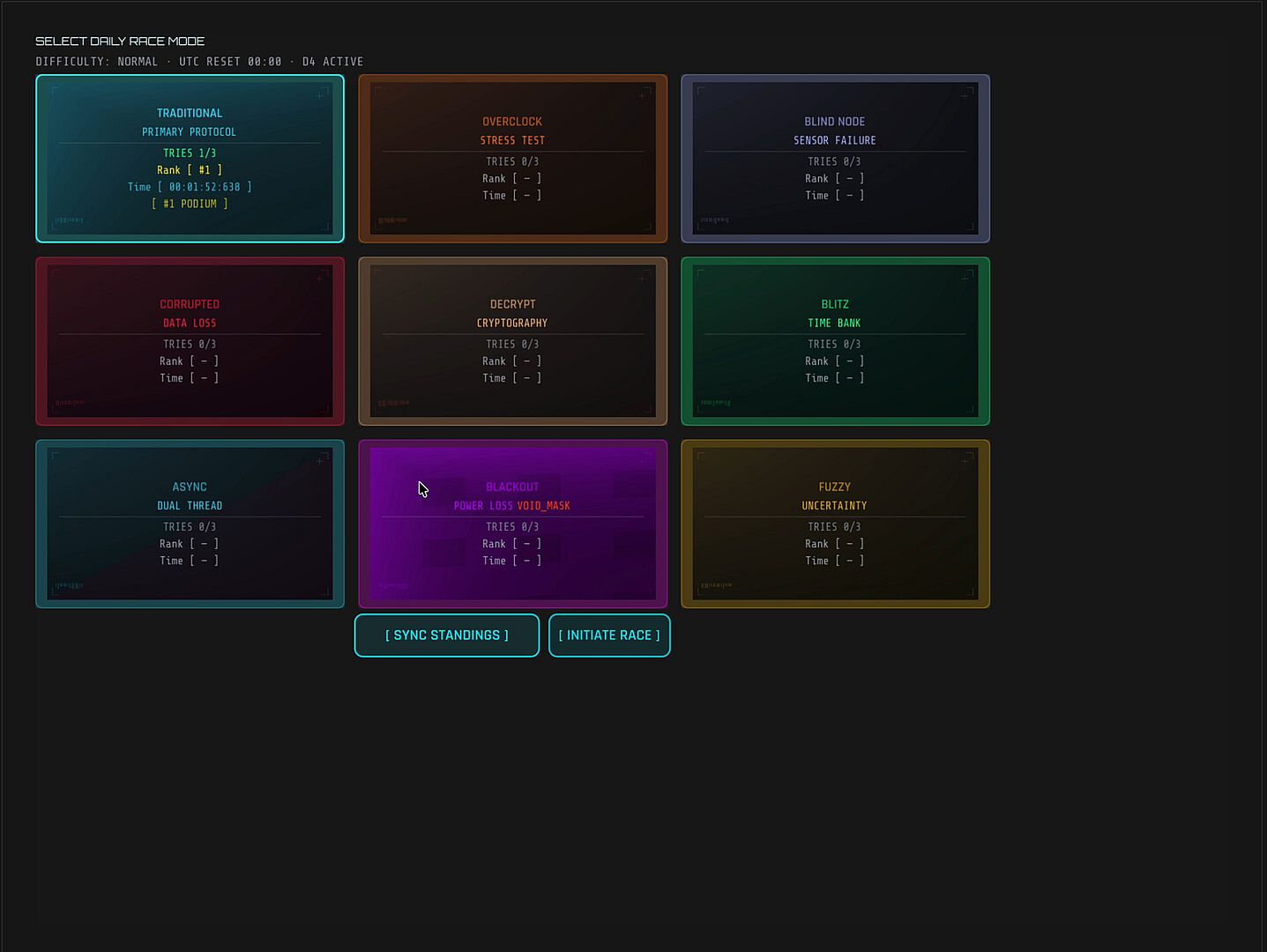Click 'TRIES 0/3' on the Overclock card
1267x952 pixels.
512,161
